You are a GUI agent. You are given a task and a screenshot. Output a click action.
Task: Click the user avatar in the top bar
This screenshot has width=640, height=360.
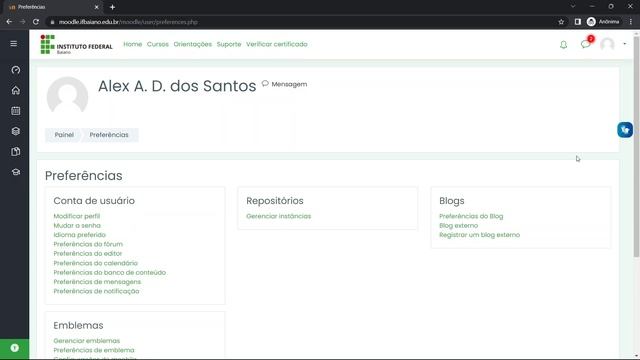[607, 44]
